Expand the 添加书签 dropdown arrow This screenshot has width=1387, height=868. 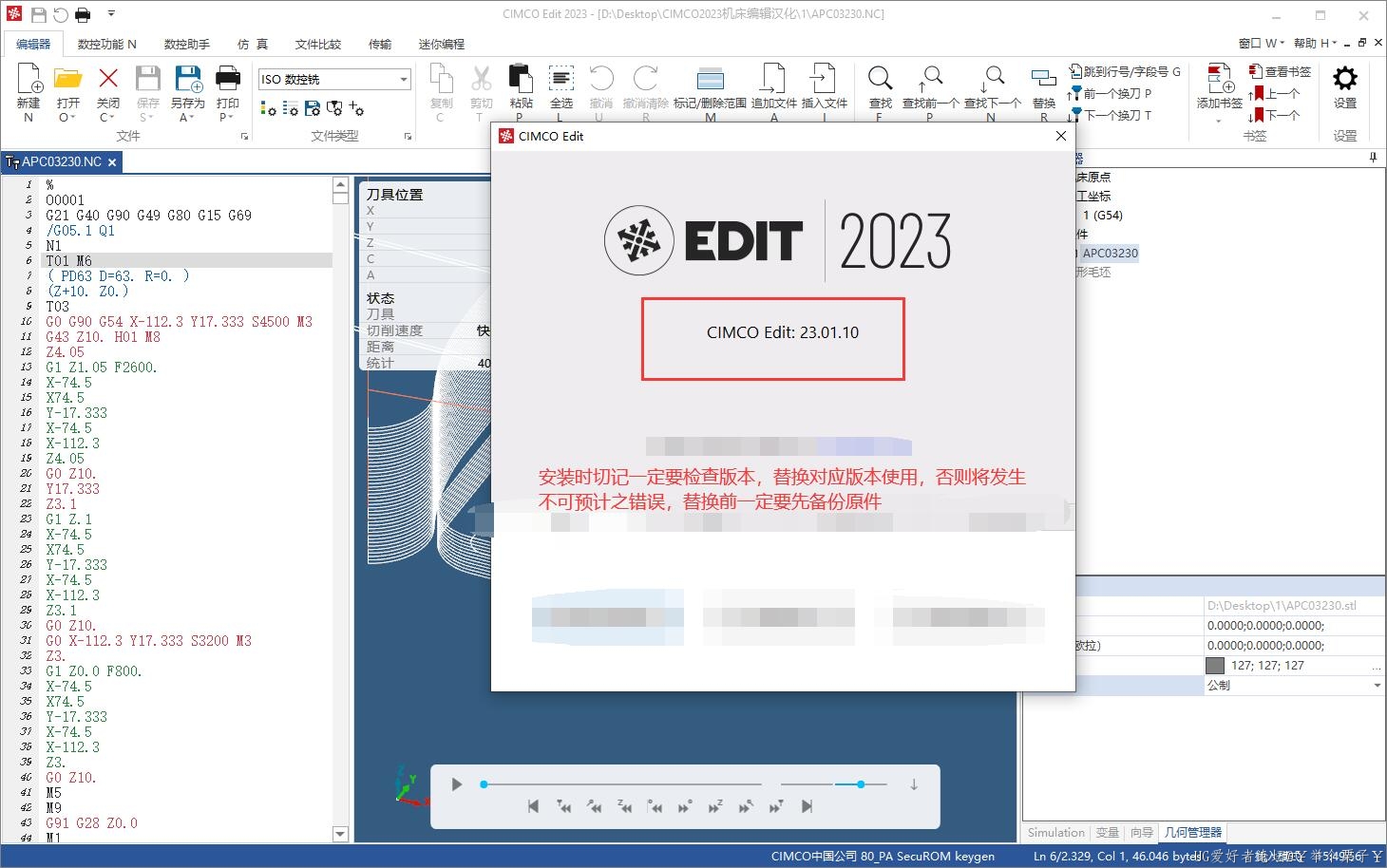[1219, 121]
